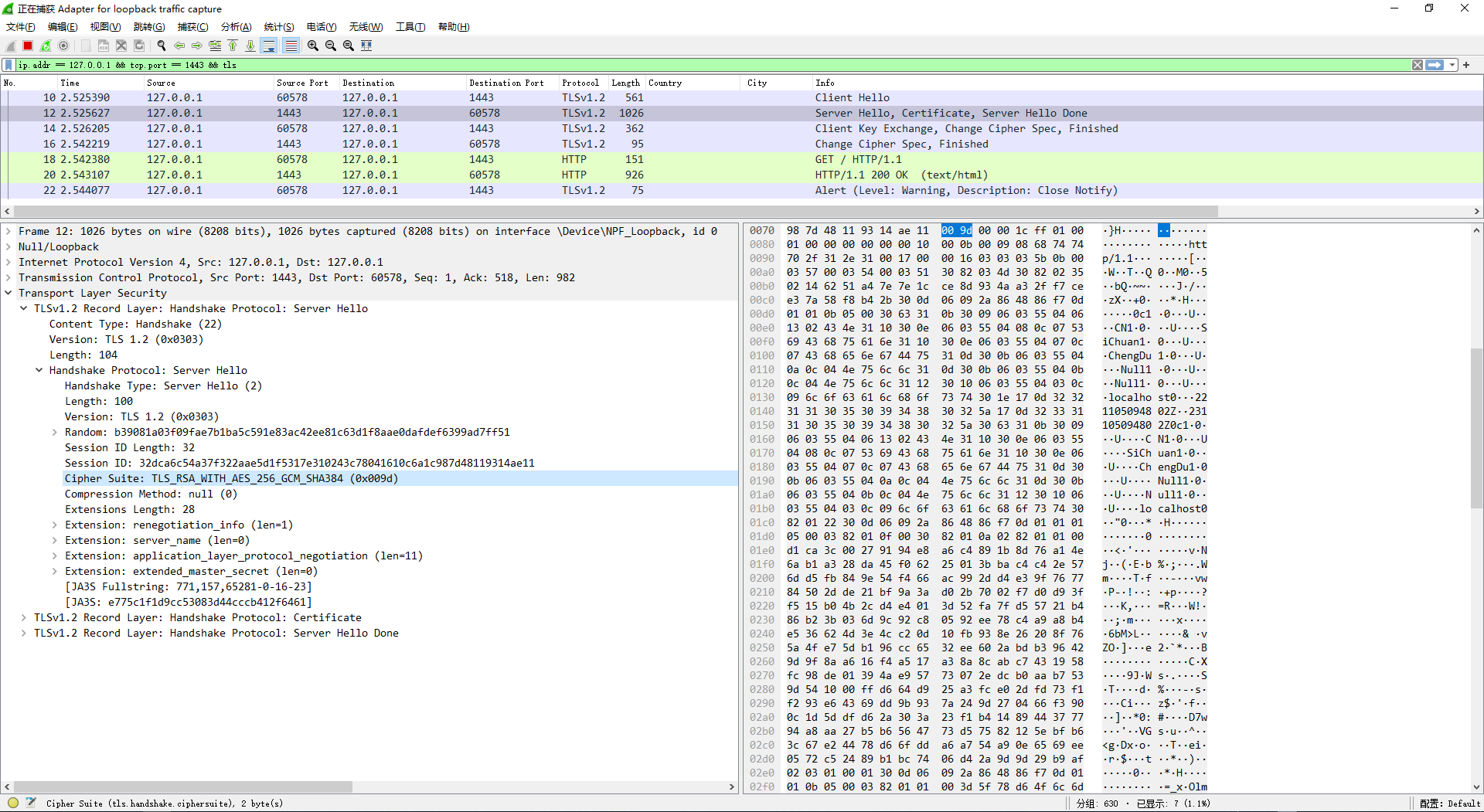Screen dimensions: 1484x812
Task: Click the display filter input field
Action: point(711,65)
